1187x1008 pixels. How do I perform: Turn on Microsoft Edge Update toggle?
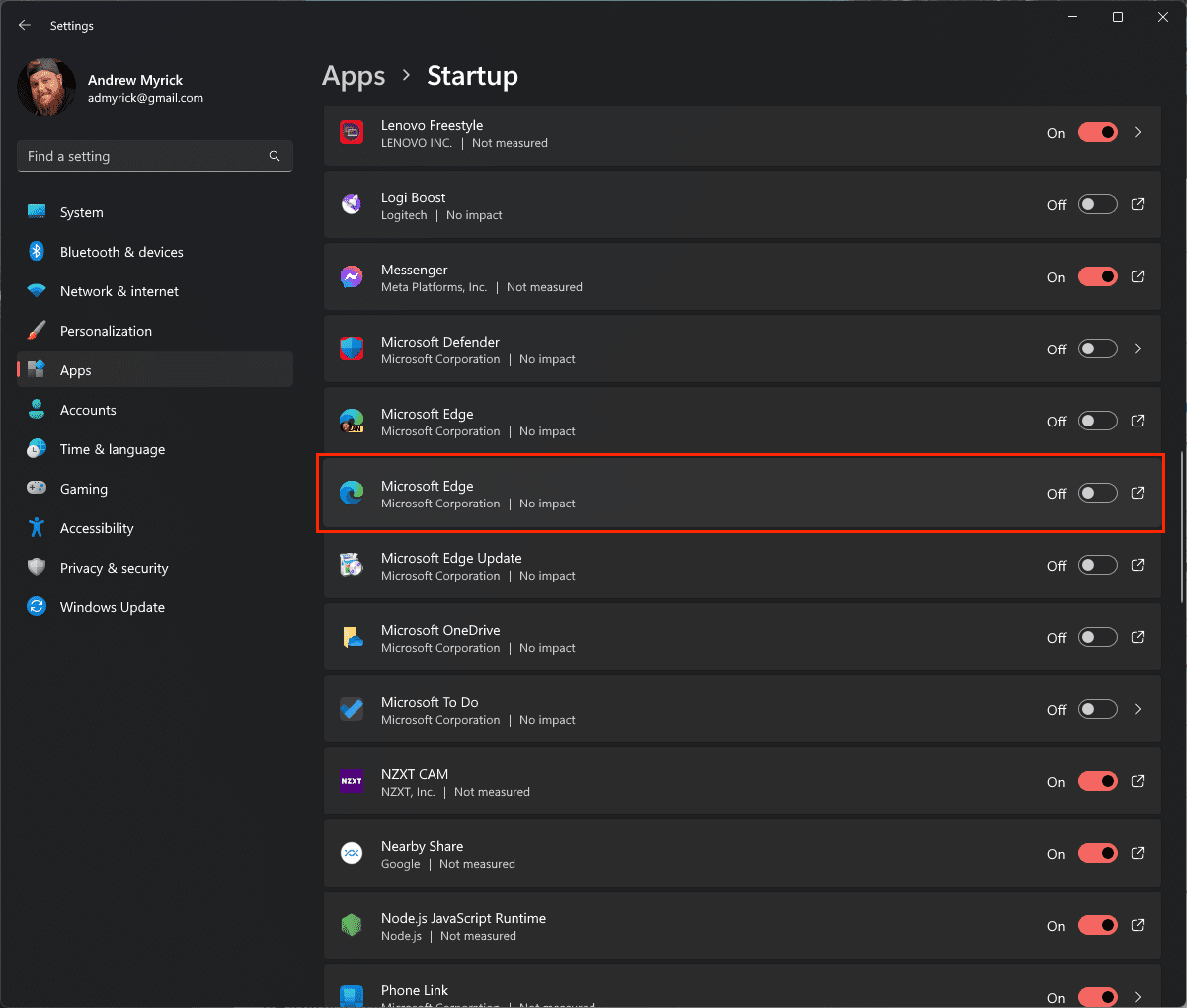click(1098, 565)
